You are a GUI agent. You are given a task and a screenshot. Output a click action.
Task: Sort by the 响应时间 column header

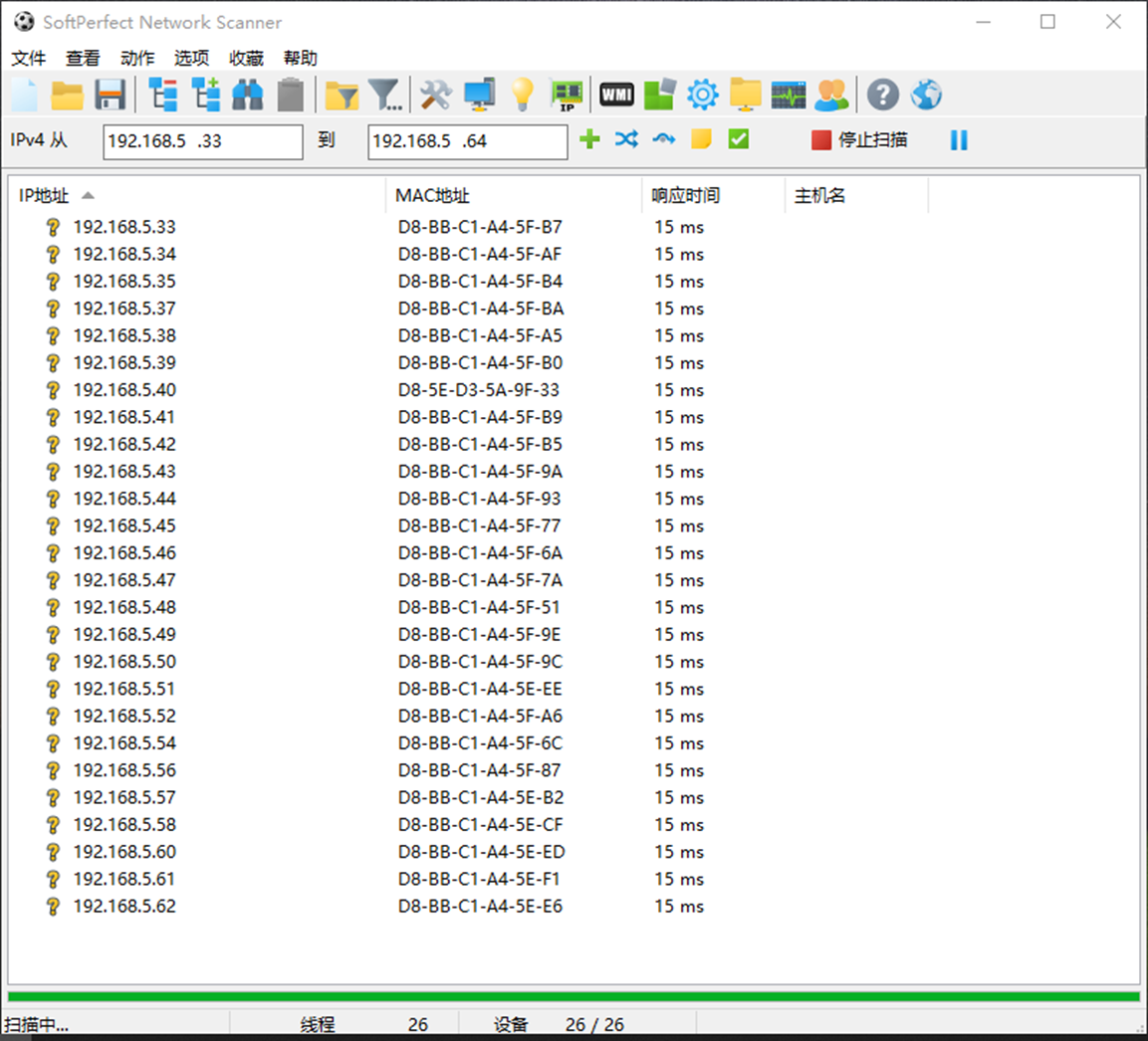tap(712, 195)
